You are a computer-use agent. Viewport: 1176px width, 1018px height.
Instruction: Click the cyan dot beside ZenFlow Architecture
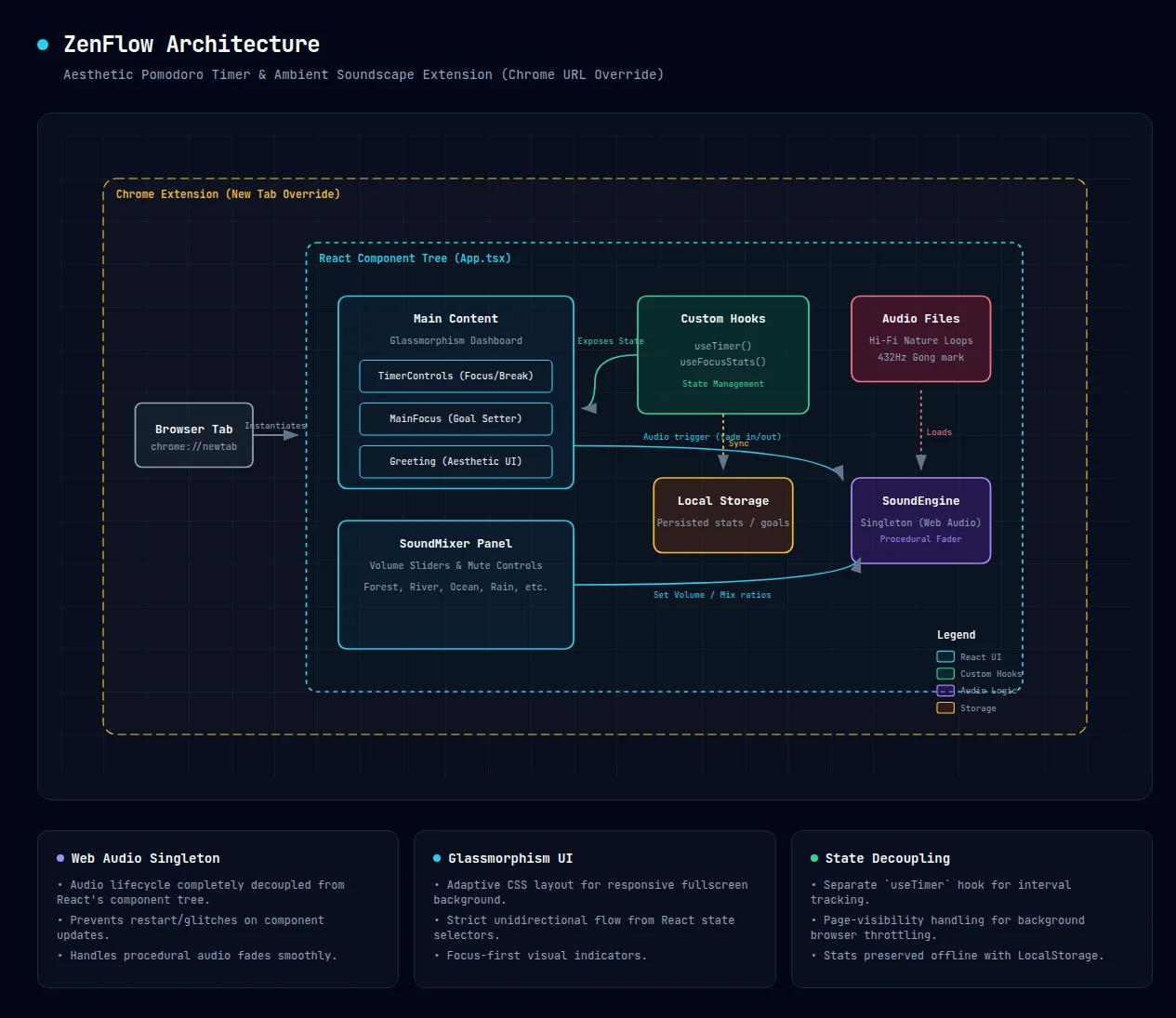pyautogui.click(x=43, y=45)
